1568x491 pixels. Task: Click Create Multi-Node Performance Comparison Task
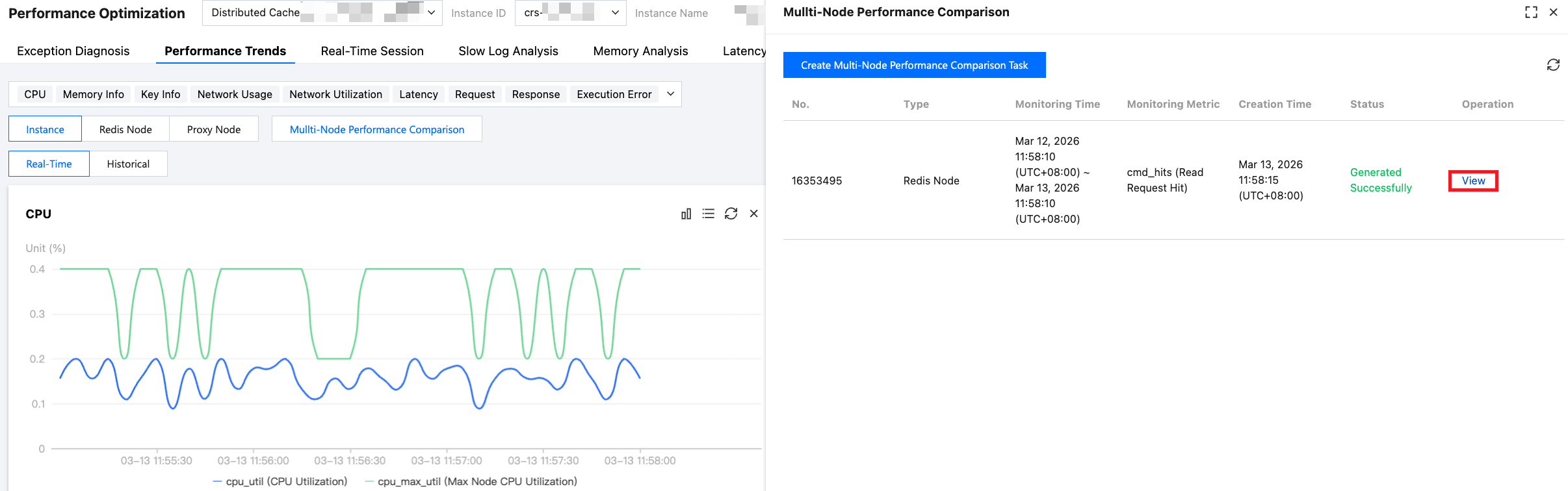pyautogui.click(x=914, y=65)
